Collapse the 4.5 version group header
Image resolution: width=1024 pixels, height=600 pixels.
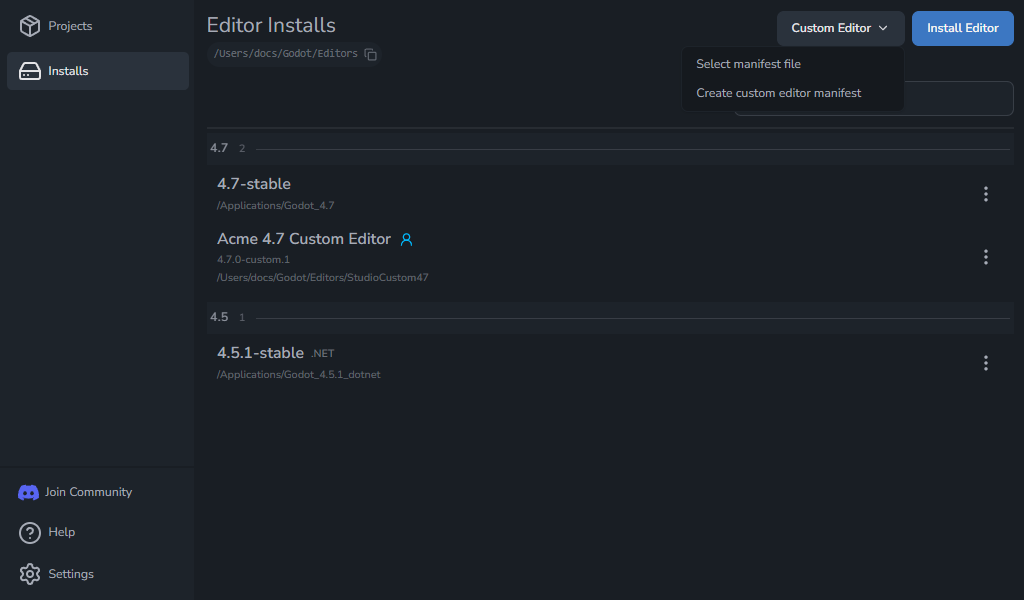(610, 317)
